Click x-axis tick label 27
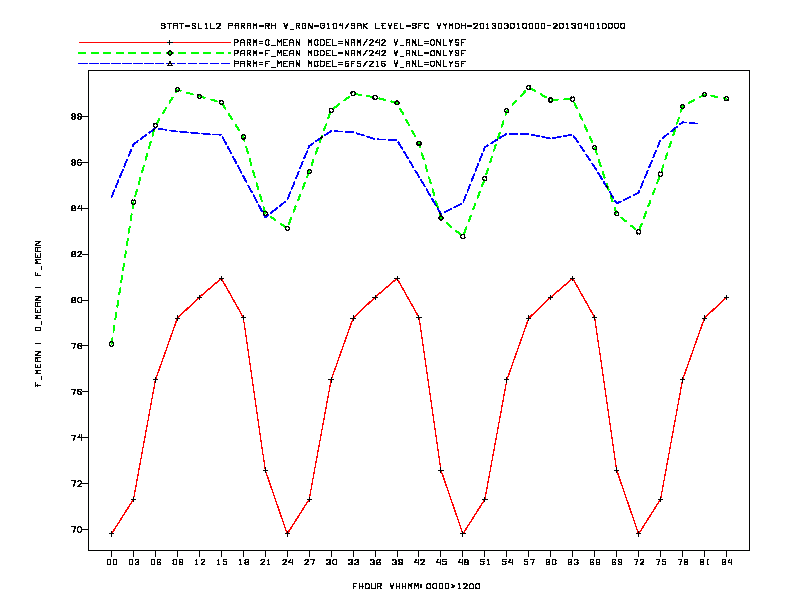This screenshot has width=792, height=612. click(309, 562)
